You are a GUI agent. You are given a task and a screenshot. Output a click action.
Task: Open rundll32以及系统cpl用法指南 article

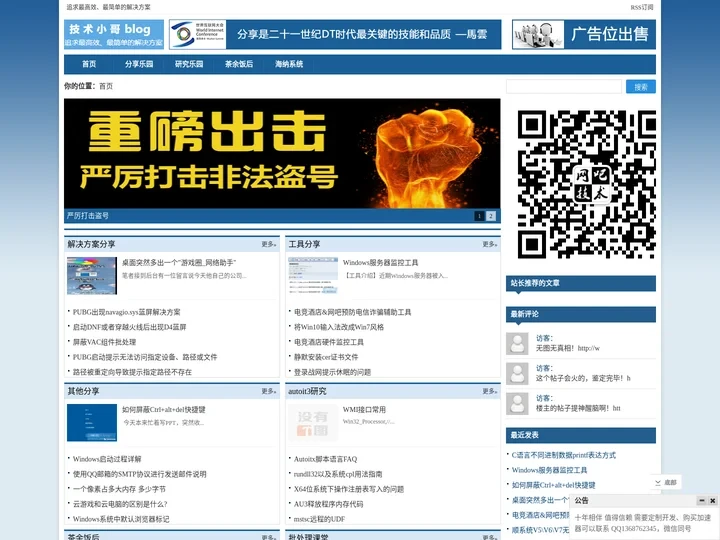click(338, 474)
